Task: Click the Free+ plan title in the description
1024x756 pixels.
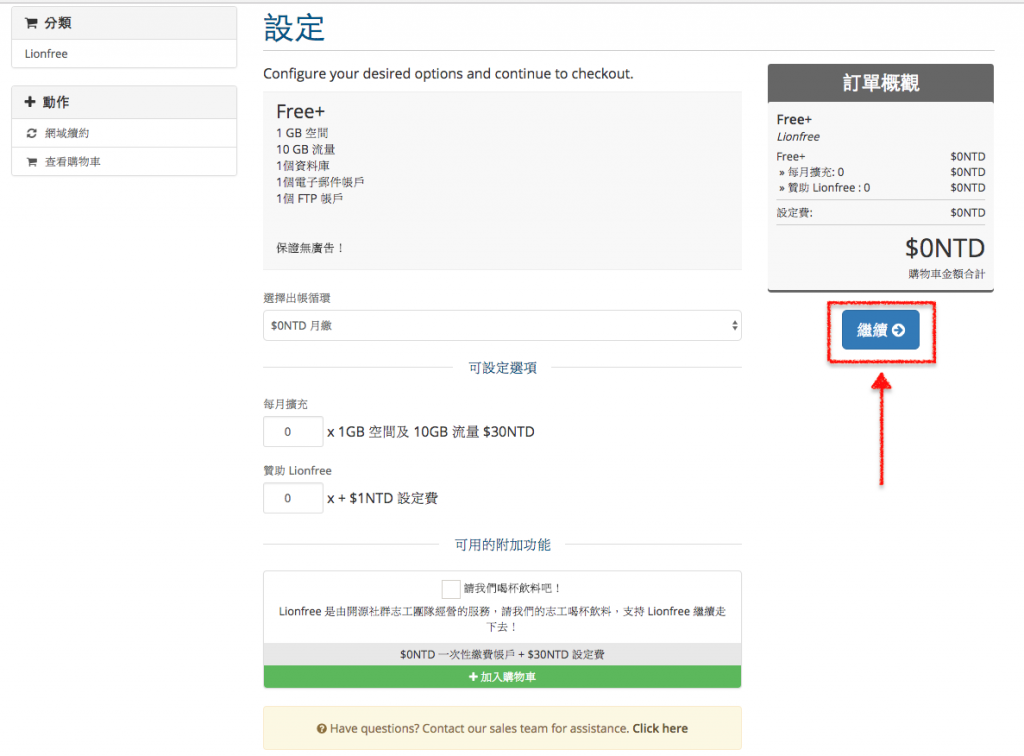Action: (300, 112)
